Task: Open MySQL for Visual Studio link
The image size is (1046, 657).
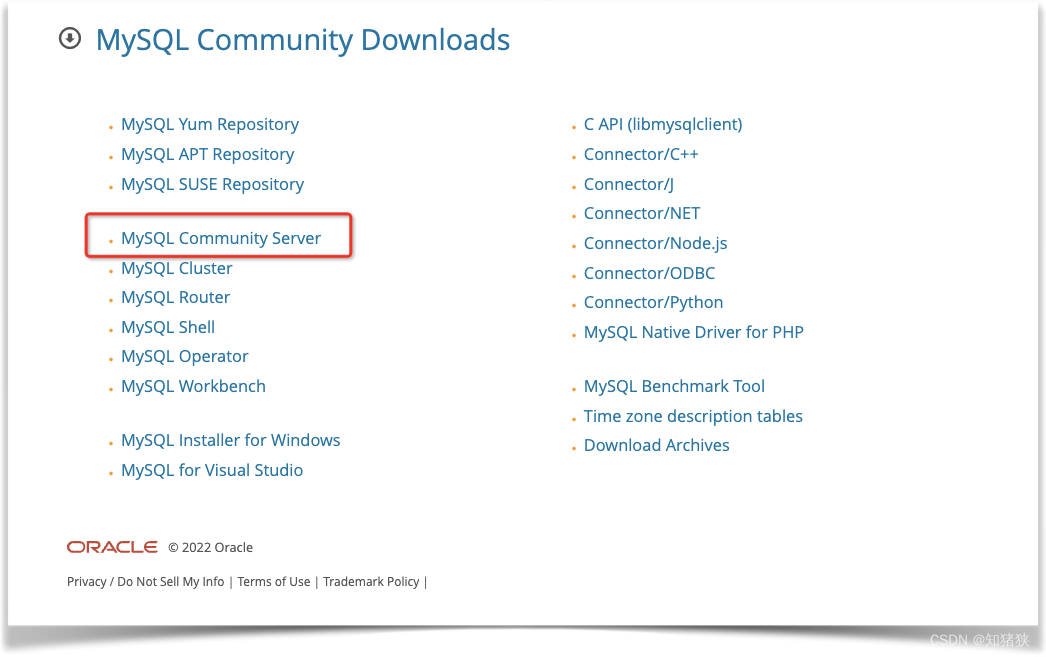Action: (x=212, y=470)
